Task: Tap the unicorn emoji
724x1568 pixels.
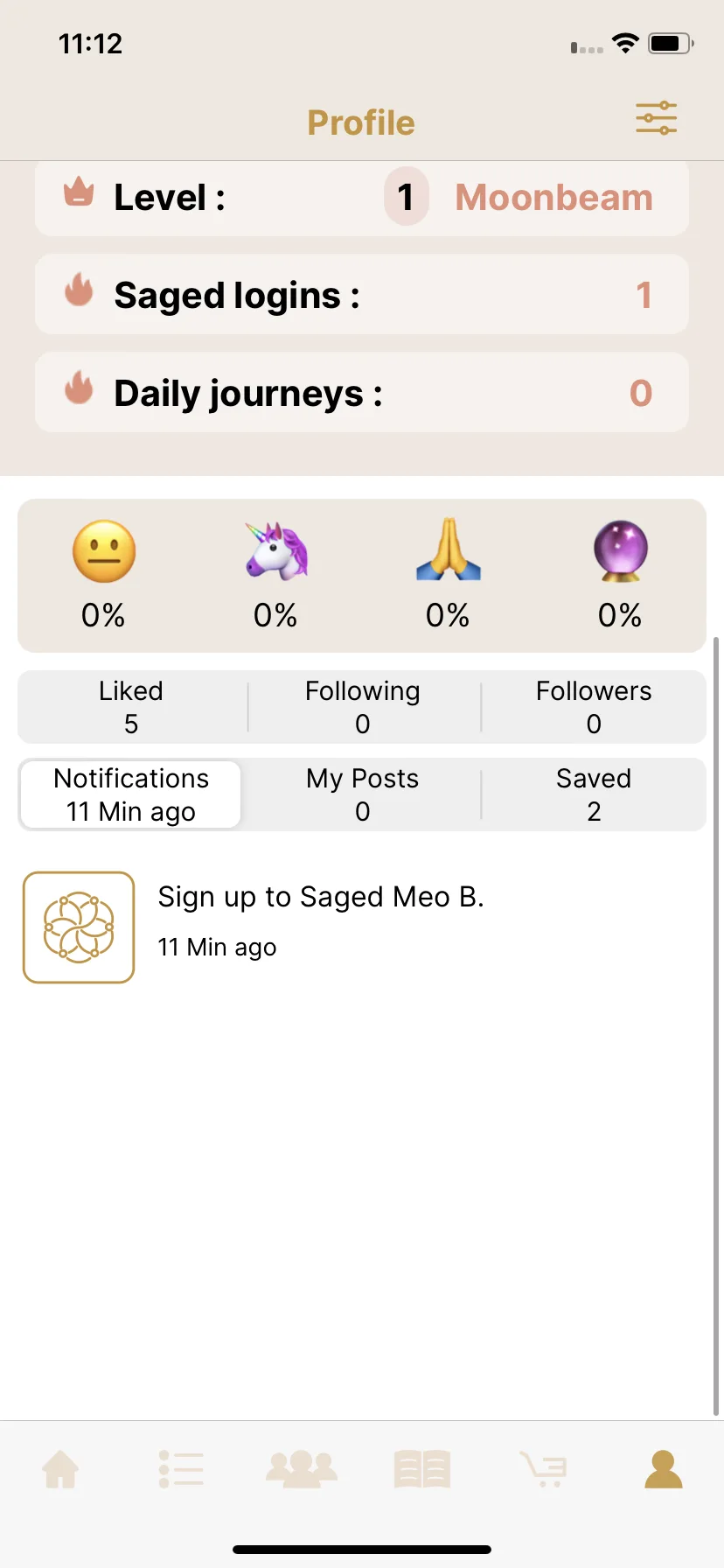Action: click(x=276, y=551)
